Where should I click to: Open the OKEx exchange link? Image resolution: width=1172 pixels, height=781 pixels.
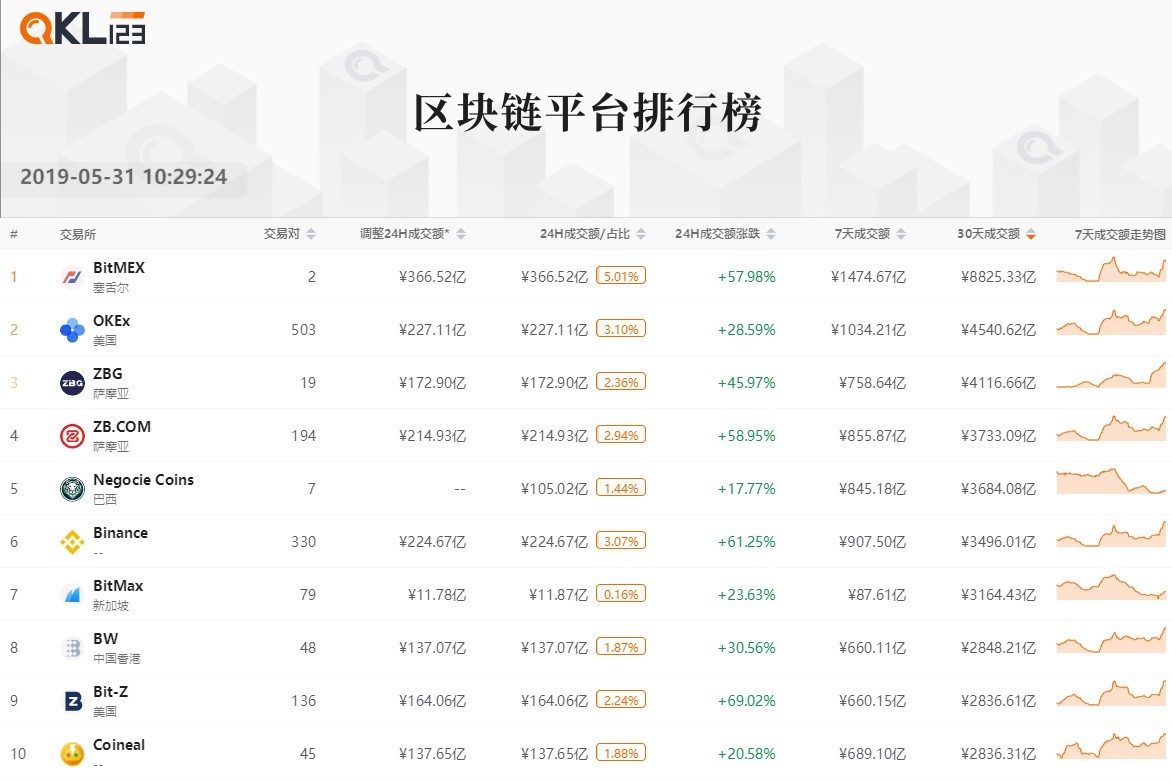click(111, 321)
